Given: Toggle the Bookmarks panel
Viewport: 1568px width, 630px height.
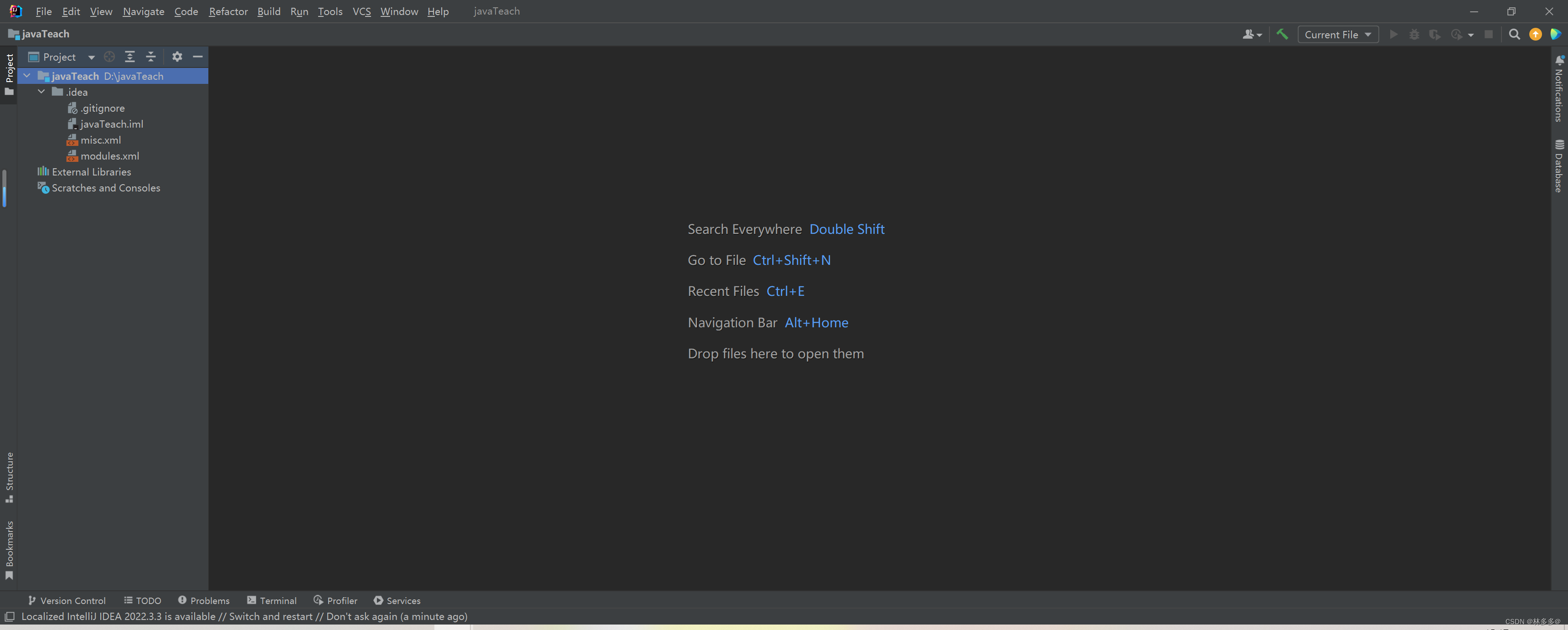Looking at the screenshot, I should tap(9, 548).
